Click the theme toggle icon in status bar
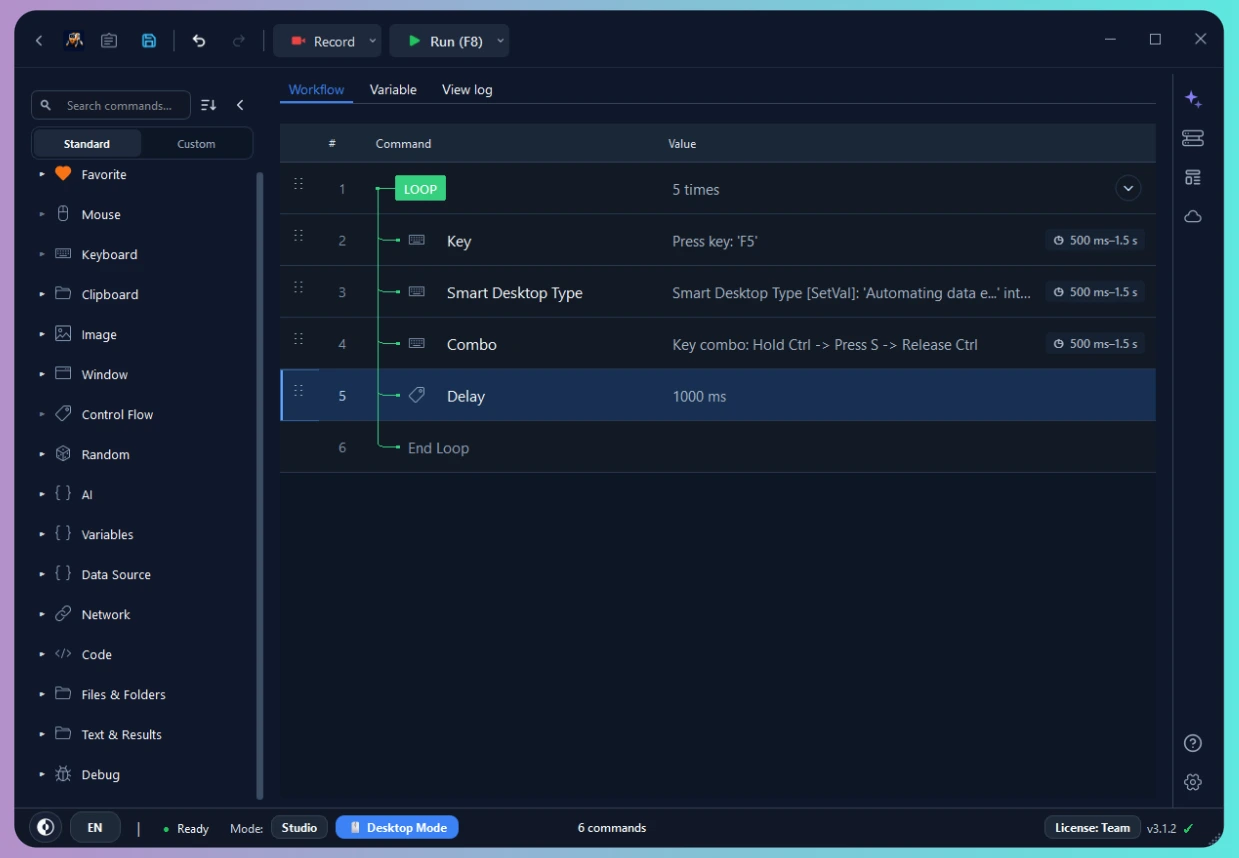The image size is (1239, 858). pos(44,827)
